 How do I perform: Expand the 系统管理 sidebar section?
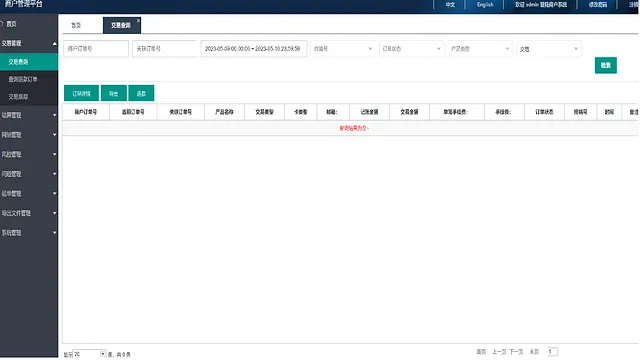pos(29,233)
